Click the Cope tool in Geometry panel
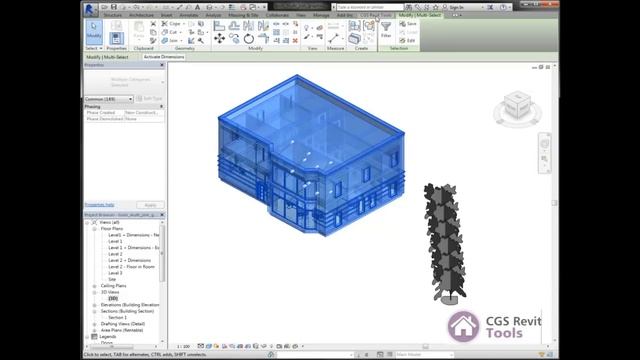 [171, 24]
